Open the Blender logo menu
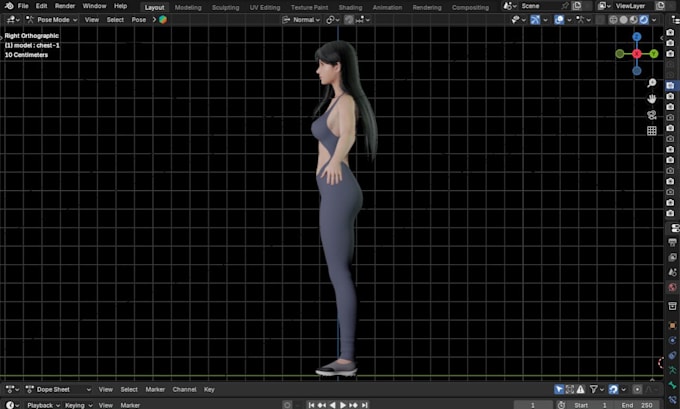 coord(9,6)
